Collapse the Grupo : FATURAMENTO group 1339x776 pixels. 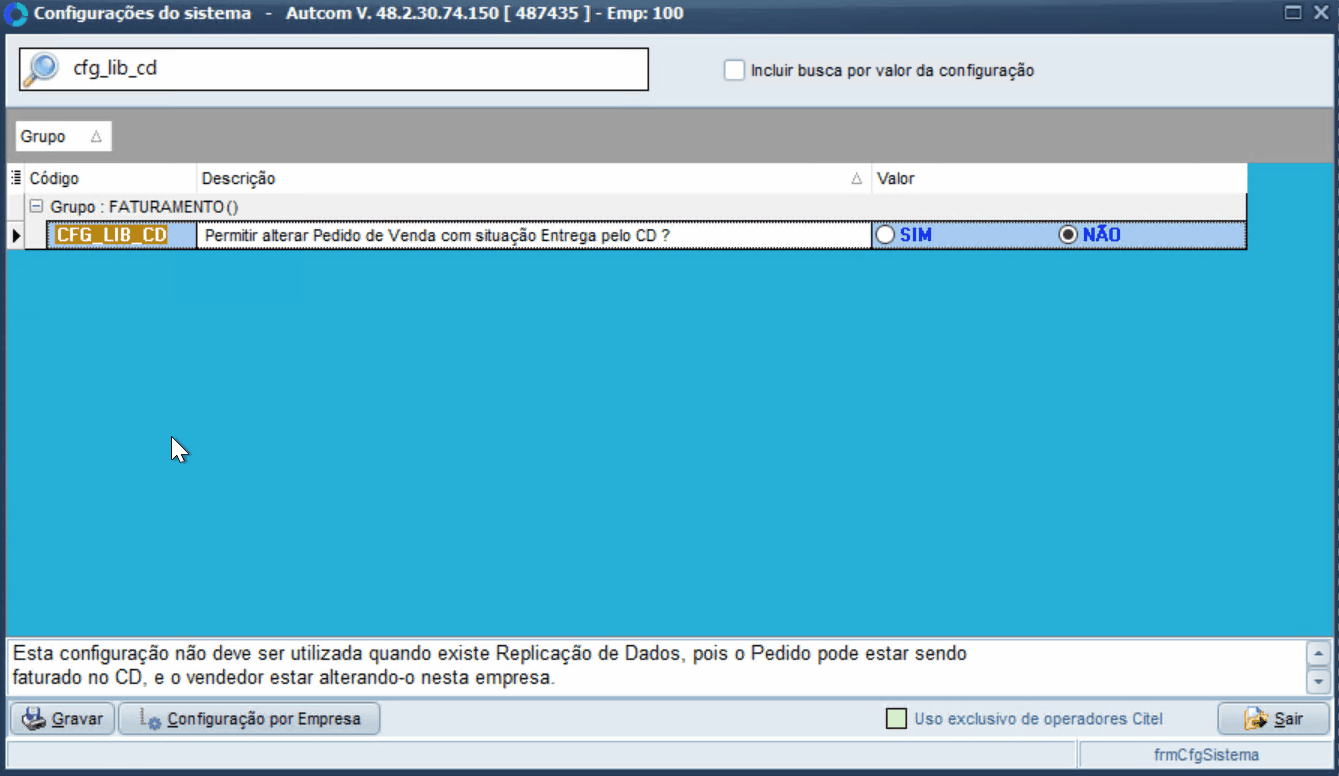click(x=36, y=206)
